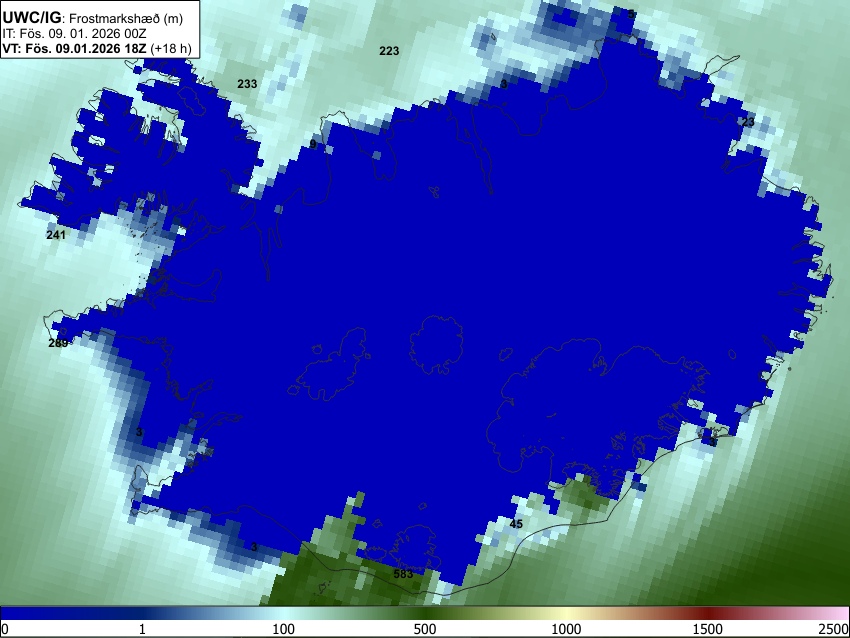The height and width of the screenshot is (638, 850).
Task: Click the legend tick label '1500'
Action: click(x=708, y=629)
